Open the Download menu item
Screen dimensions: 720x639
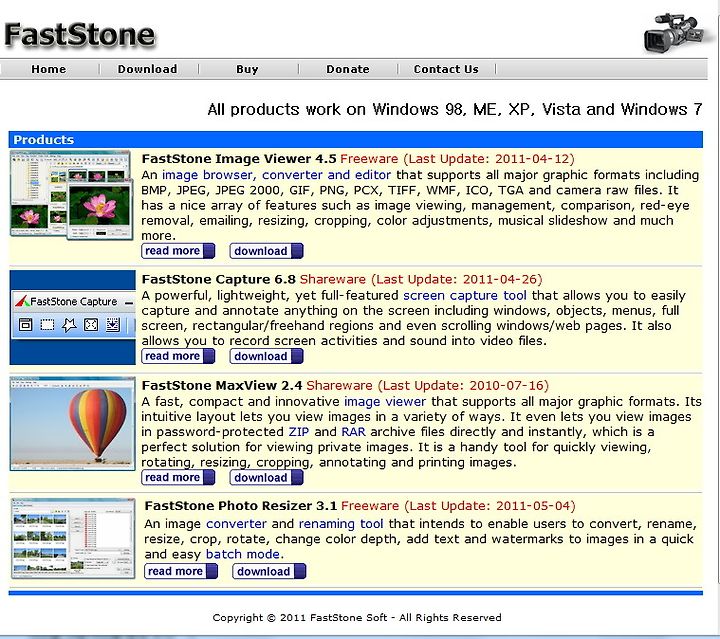point(147,69)
